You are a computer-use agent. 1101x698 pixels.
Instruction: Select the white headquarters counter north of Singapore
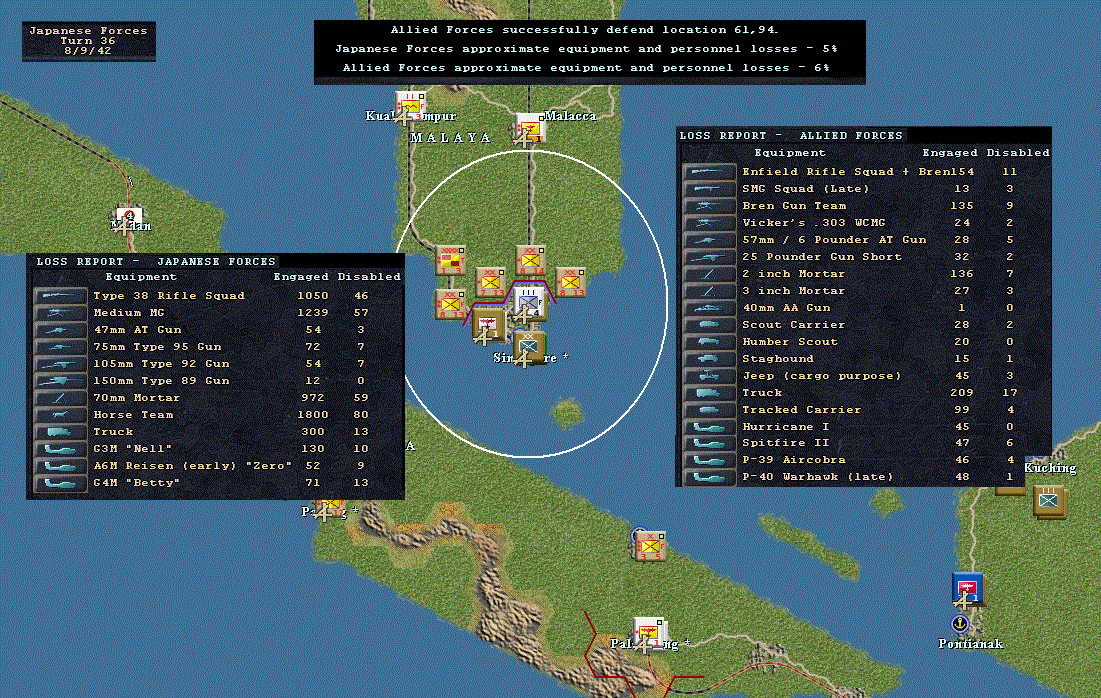(528, 302)
